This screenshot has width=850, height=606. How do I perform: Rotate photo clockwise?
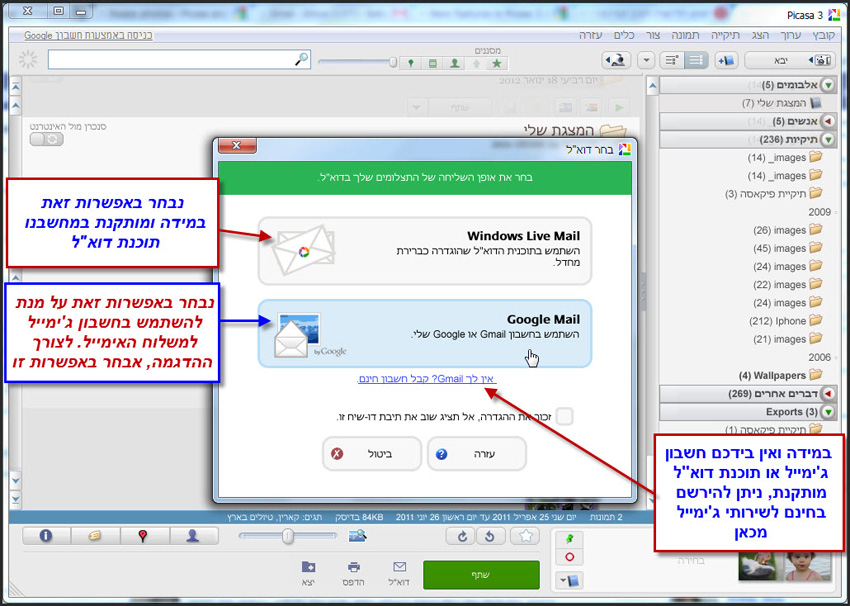pyautogui.click(x=461, y=537)
